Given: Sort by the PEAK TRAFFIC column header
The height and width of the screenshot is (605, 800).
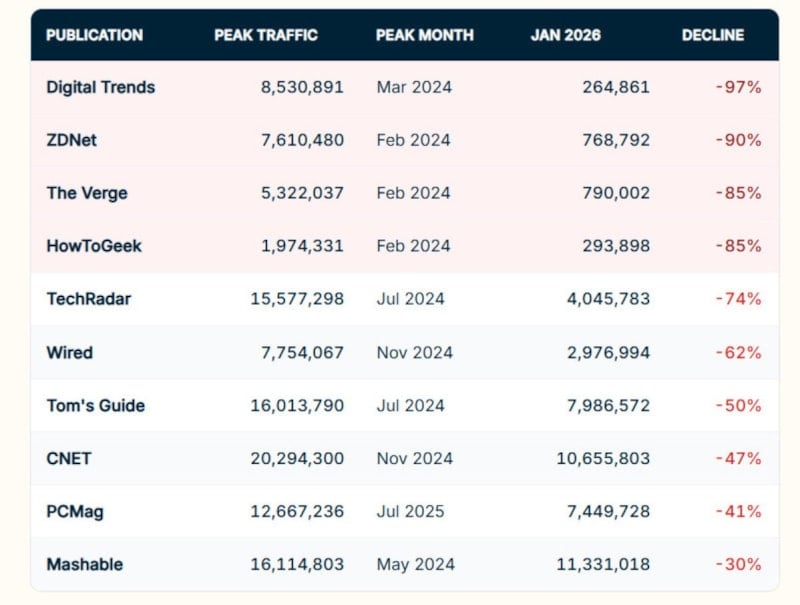Looking at the screenshot, I should coord(265,35).
